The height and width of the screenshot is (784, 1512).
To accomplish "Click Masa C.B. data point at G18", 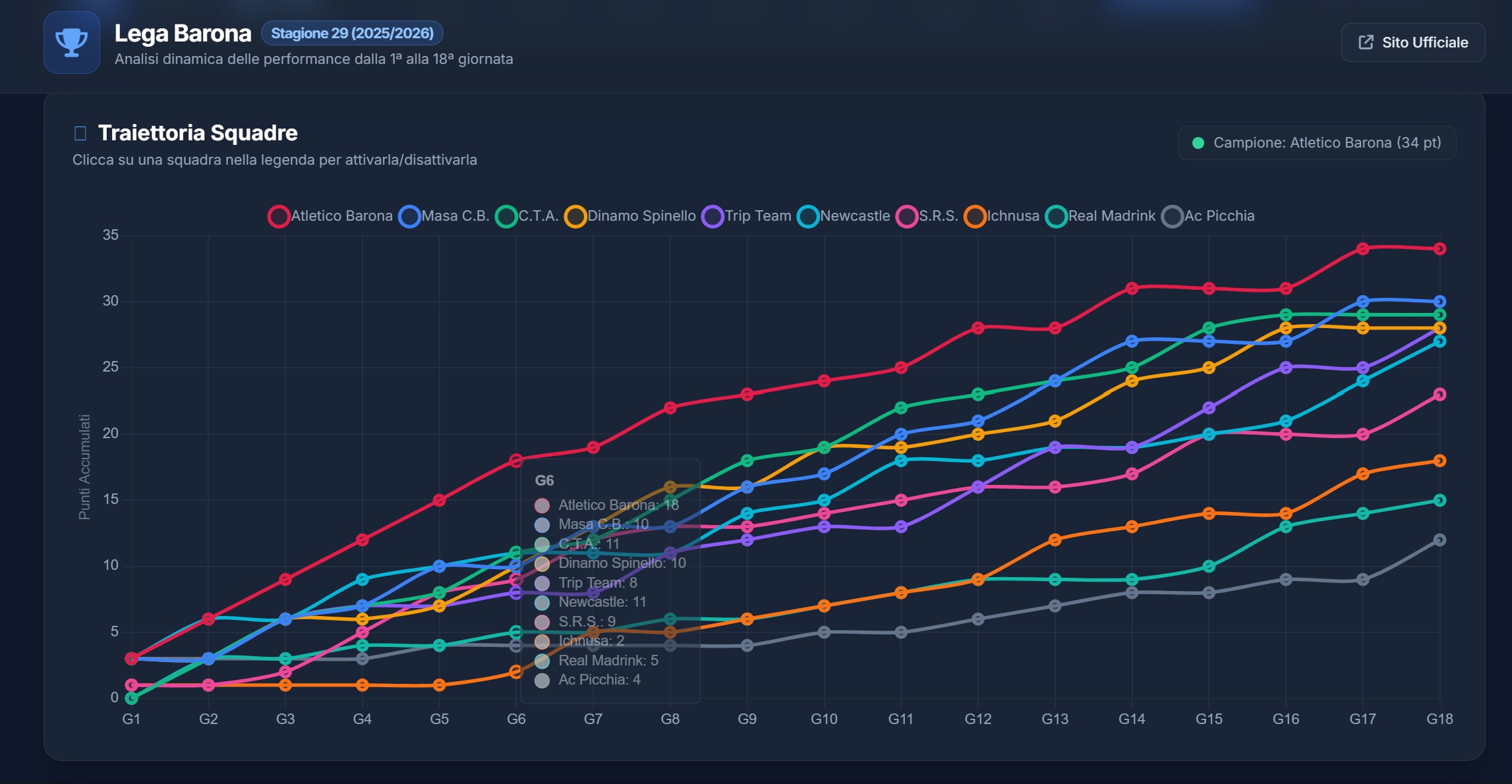I will click(x=1439, y=302).
